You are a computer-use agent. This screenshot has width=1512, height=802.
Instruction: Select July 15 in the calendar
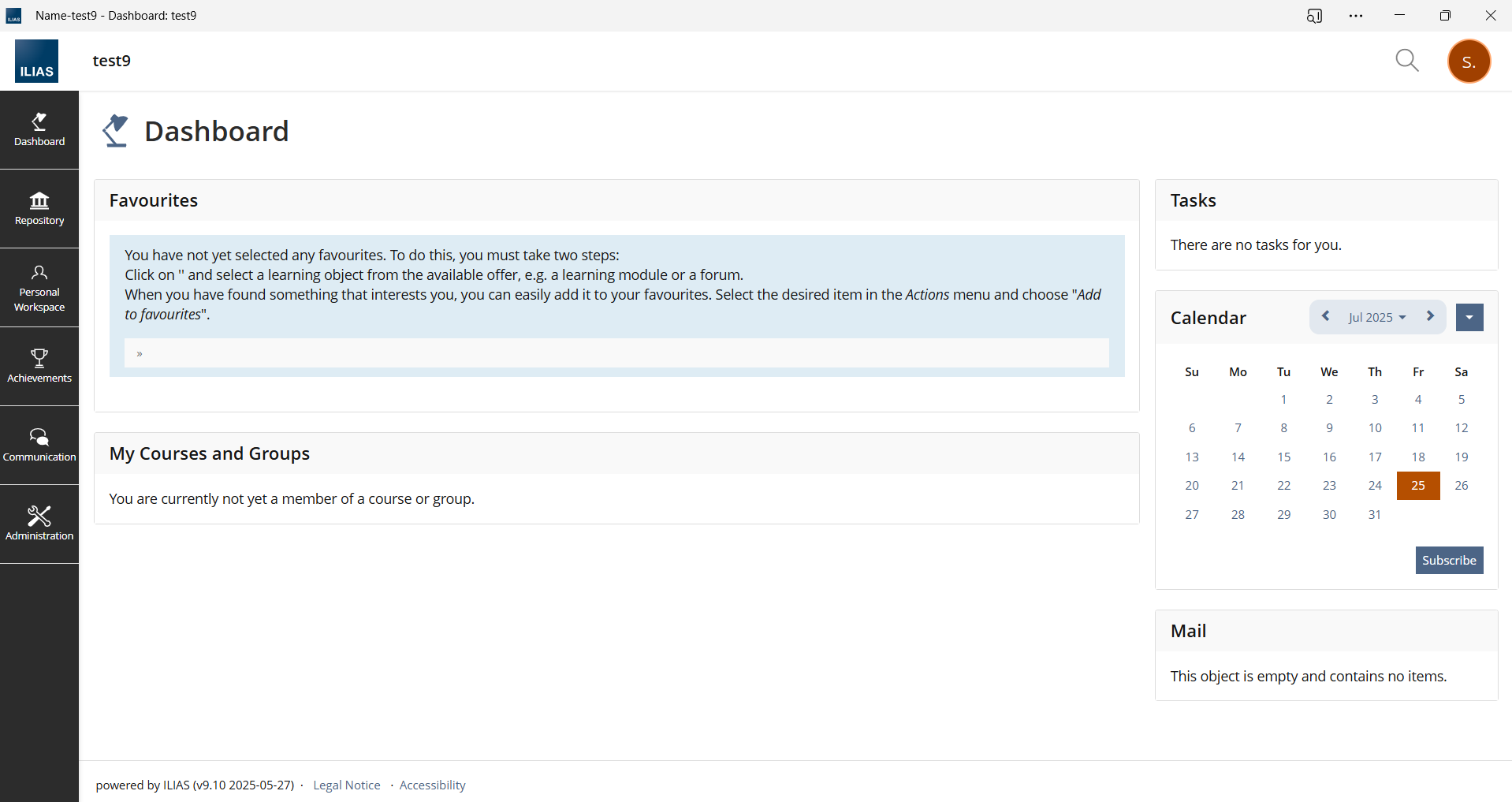[1283, 457]
